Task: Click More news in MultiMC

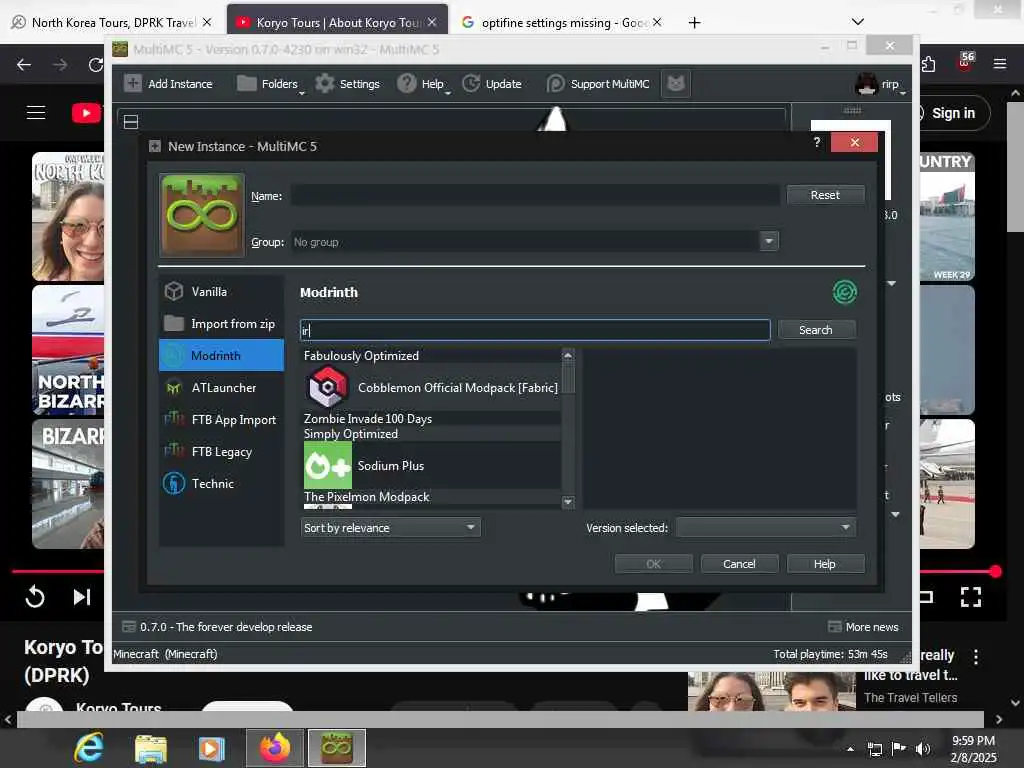Action: click(863, 627)
